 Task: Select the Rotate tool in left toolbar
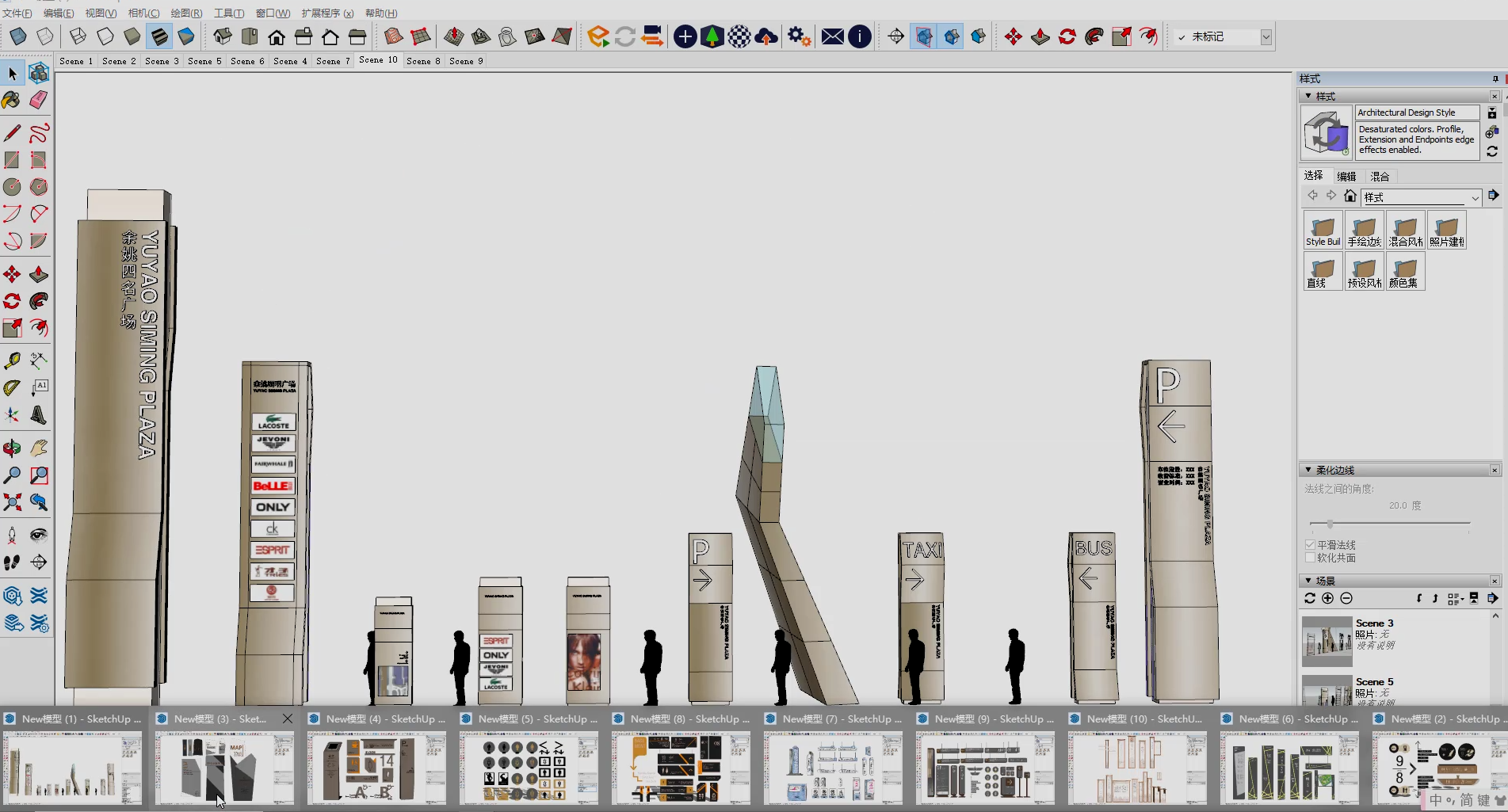click(12, 301)
